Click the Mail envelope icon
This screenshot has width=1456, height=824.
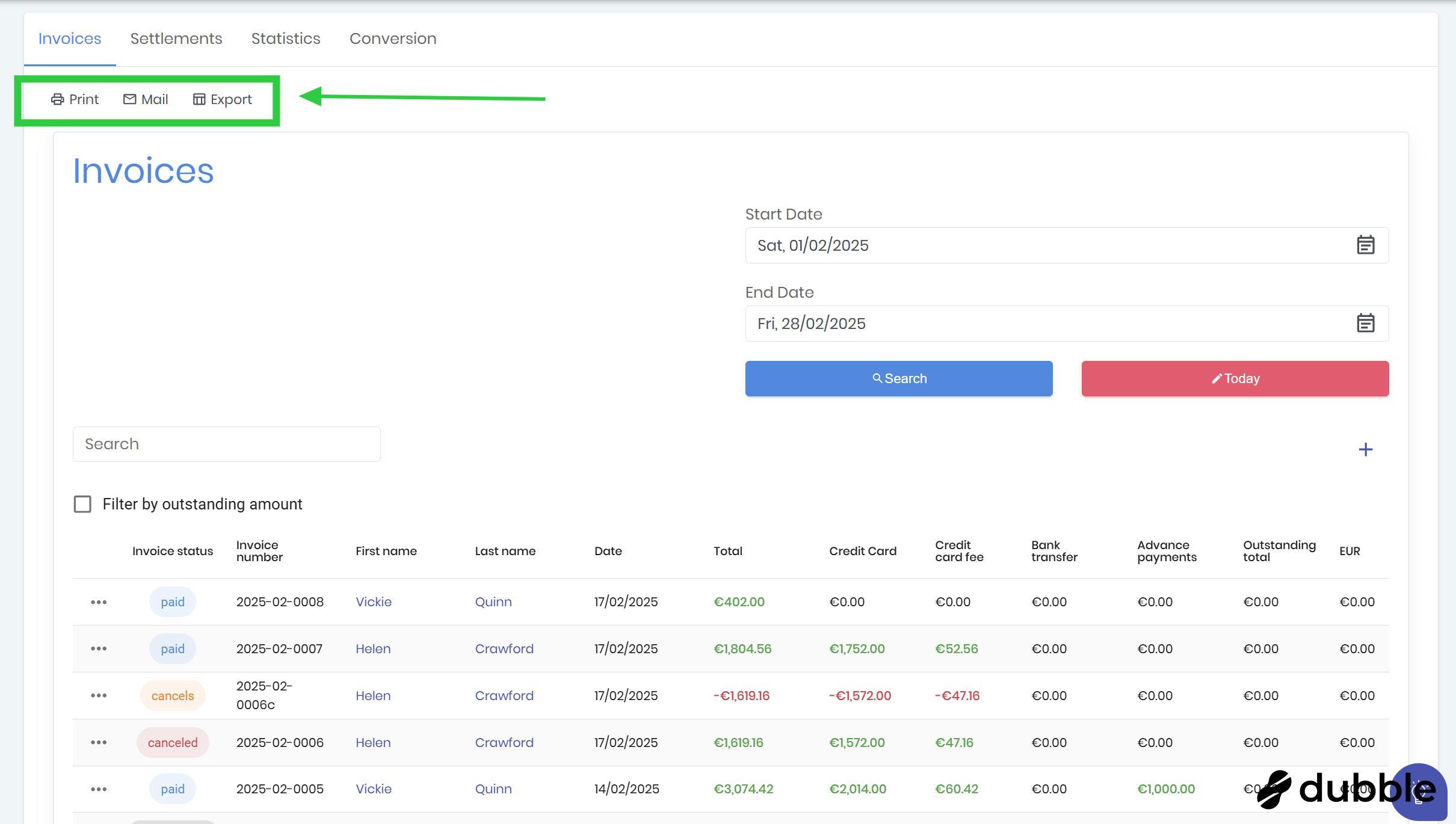coord(129,99)
